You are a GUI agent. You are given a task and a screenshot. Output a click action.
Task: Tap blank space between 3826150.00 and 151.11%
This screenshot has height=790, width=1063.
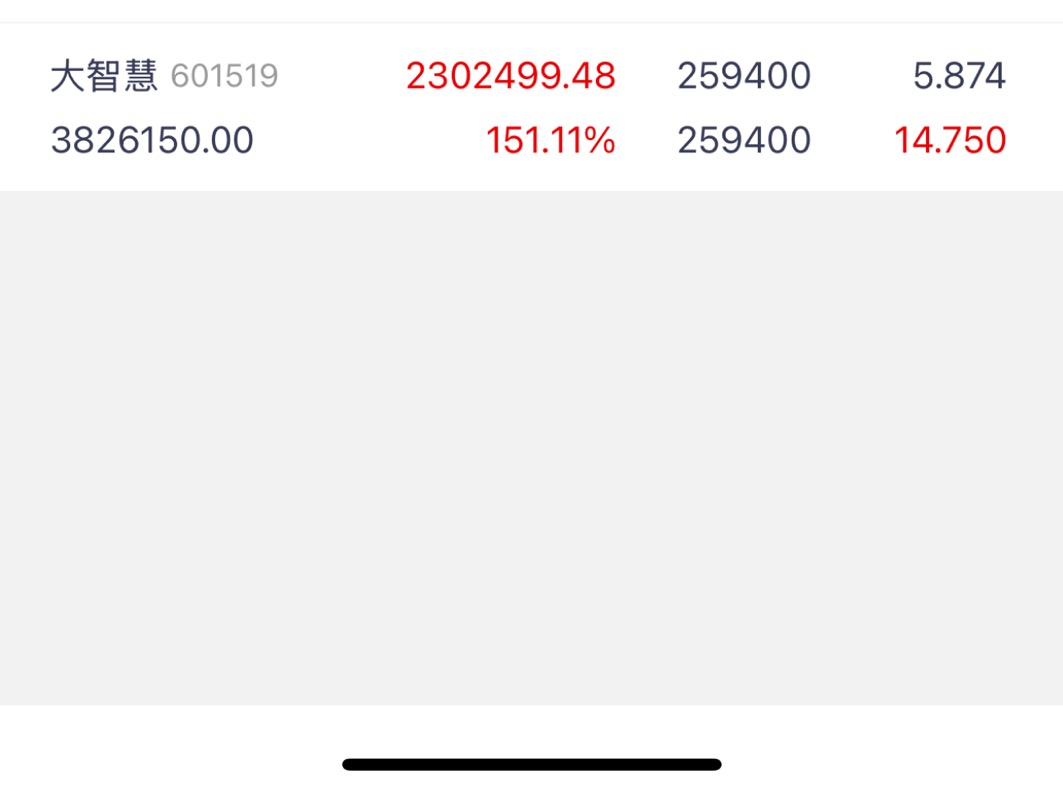369,140
